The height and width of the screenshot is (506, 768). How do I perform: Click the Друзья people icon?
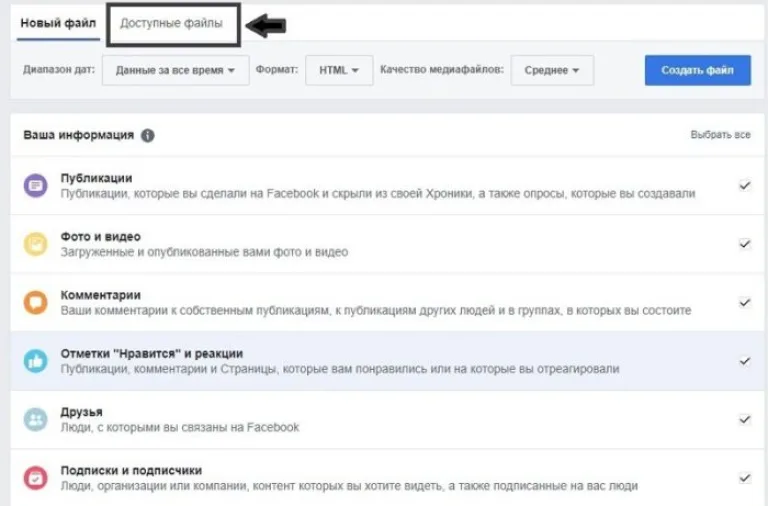[36, 419]
